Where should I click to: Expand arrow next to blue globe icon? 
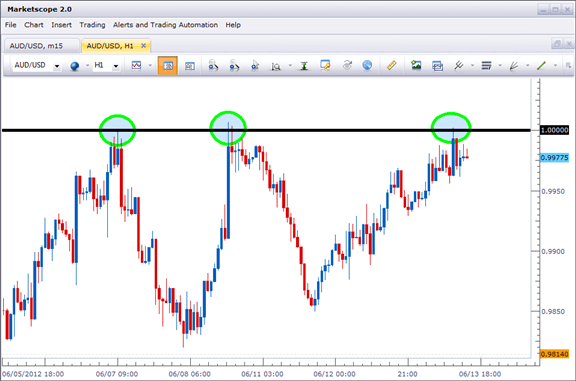(87, 66)
